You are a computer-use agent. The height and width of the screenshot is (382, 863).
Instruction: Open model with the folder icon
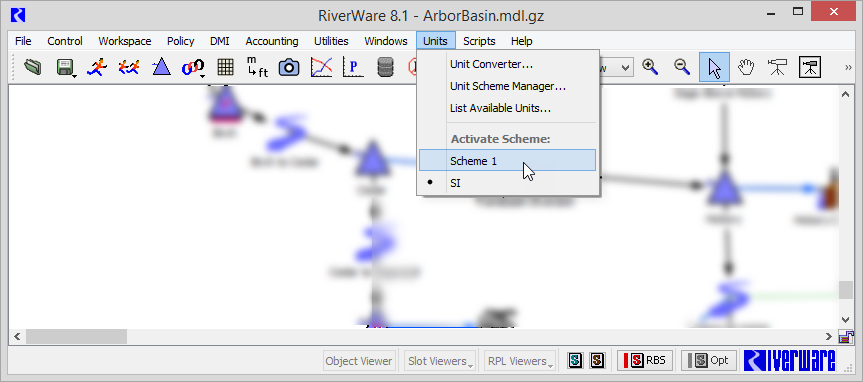coord(32,67)
